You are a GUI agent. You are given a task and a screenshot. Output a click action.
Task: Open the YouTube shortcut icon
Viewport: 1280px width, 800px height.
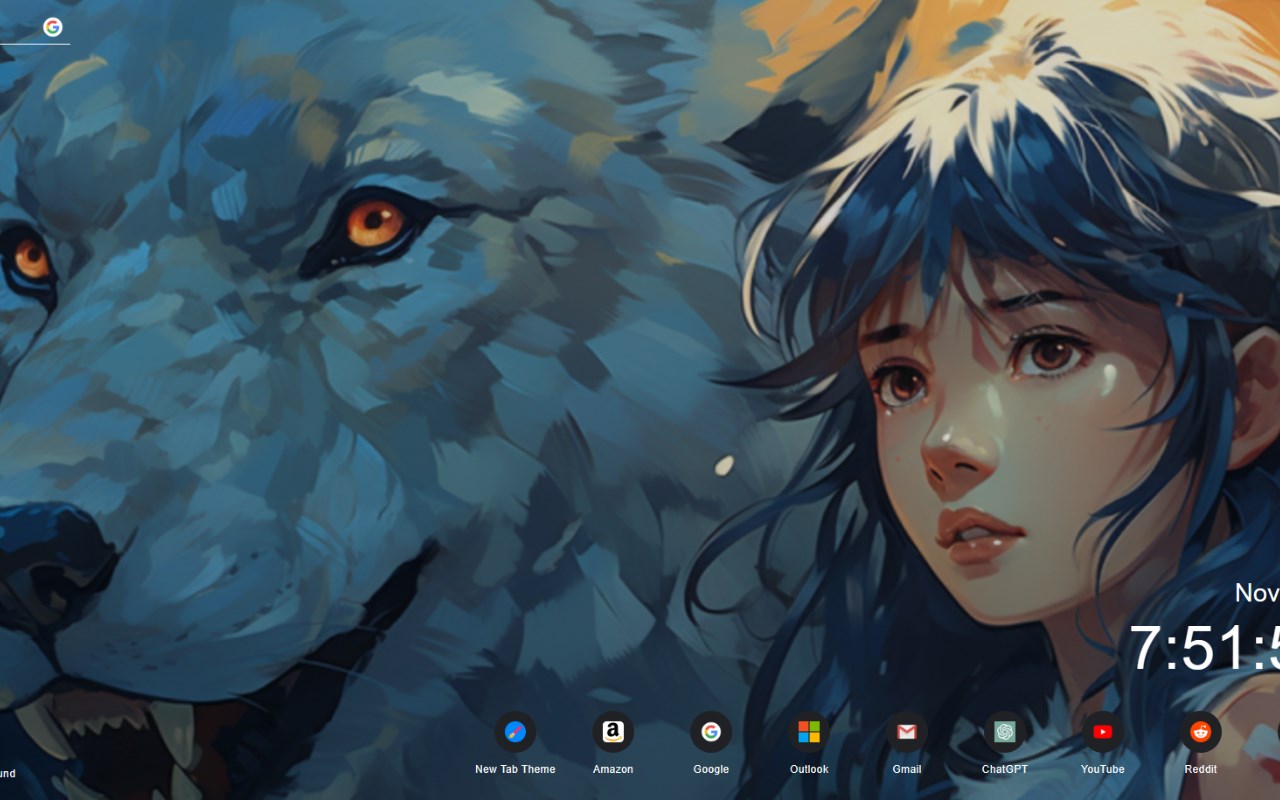click(x=1103, y=732)
